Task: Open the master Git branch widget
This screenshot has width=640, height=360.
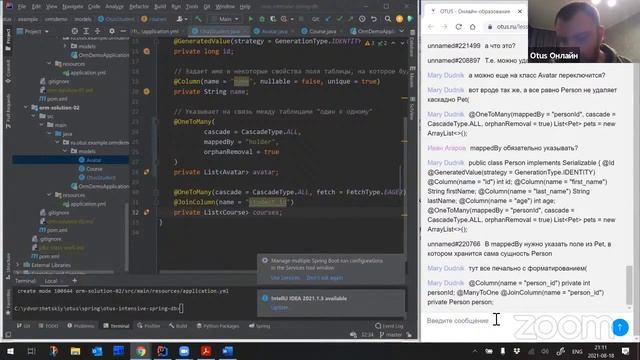Action: pos(391,335)
